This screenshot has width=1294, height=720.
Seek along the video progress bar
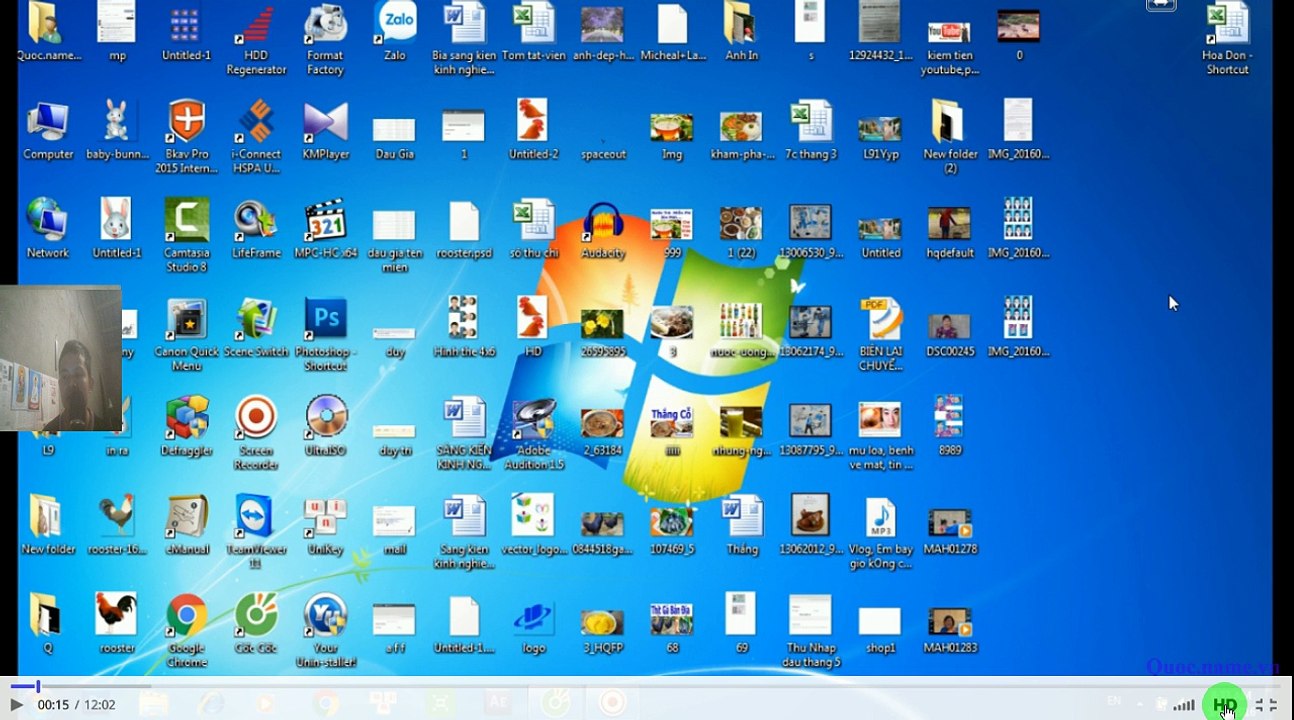(x=640, y=687)
